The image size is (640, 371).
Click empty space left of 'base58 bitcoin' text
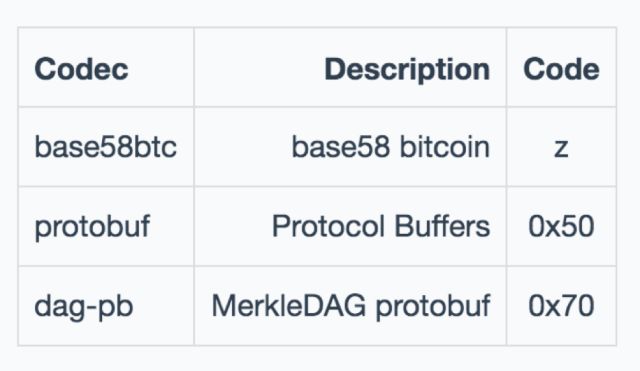click(x=243, y=147)
